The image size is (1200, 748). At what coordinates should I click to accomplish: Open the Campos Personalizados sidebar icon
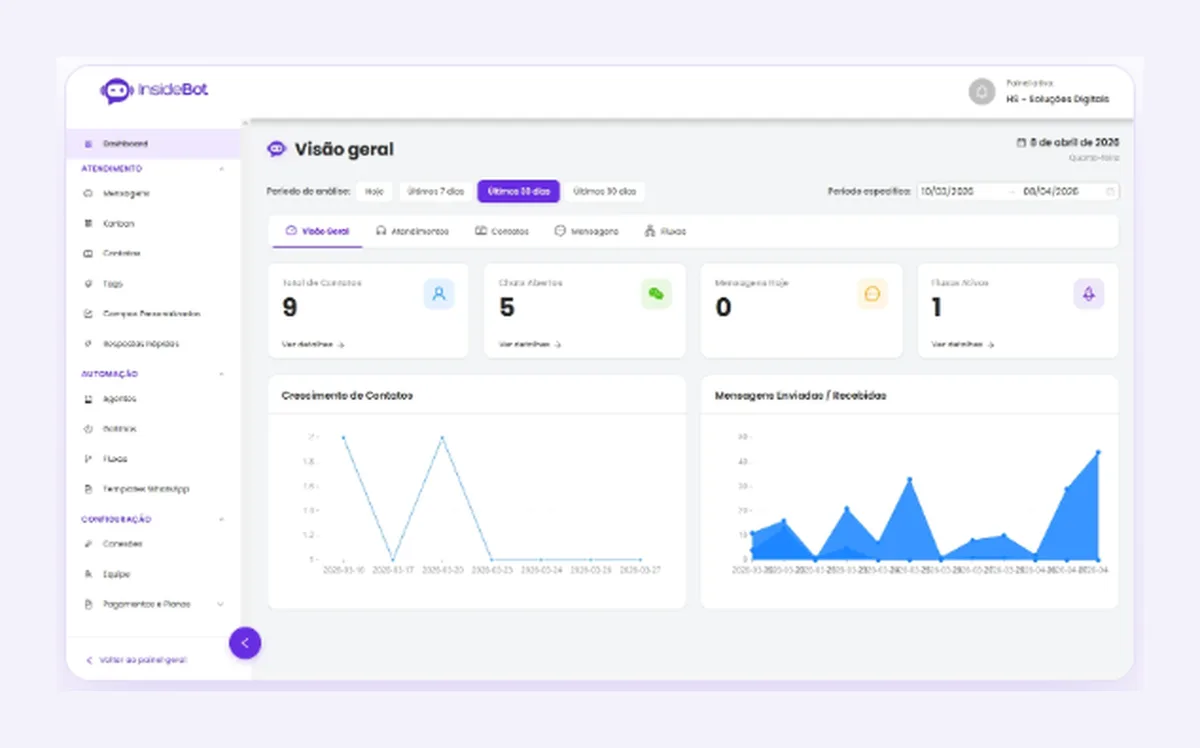(88, 314)
